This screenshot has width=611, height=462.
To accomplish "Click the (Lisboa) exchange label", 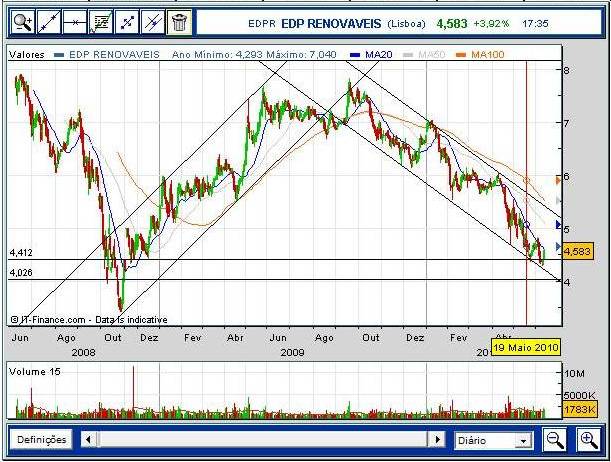I will 406,24.
